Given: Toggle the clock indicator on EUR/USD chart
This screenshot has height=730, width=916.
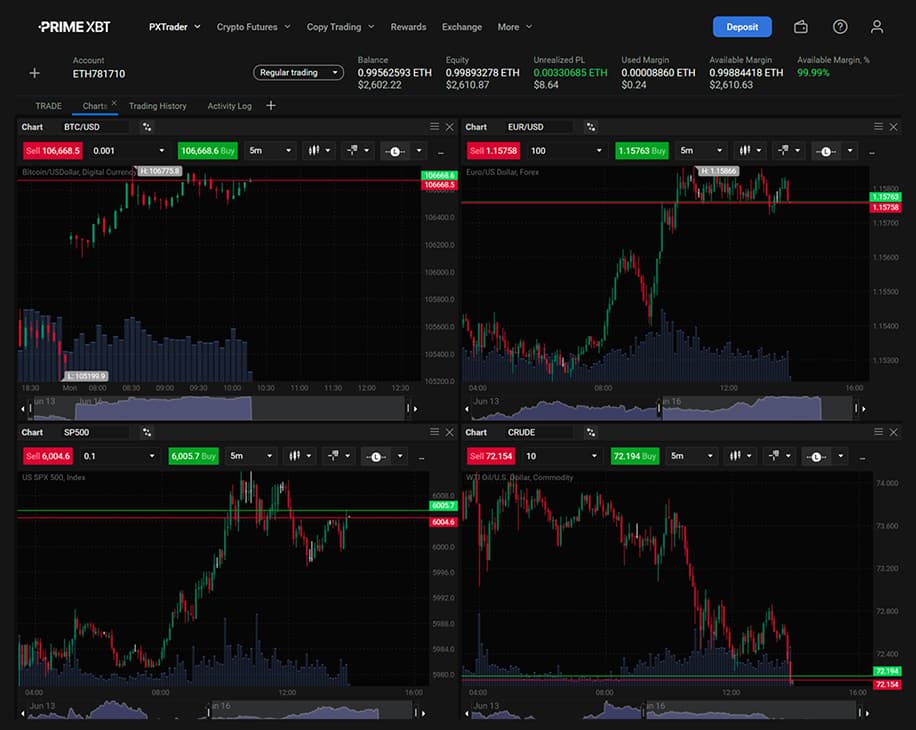Looking at the screenshot, I should pos(835,151).
